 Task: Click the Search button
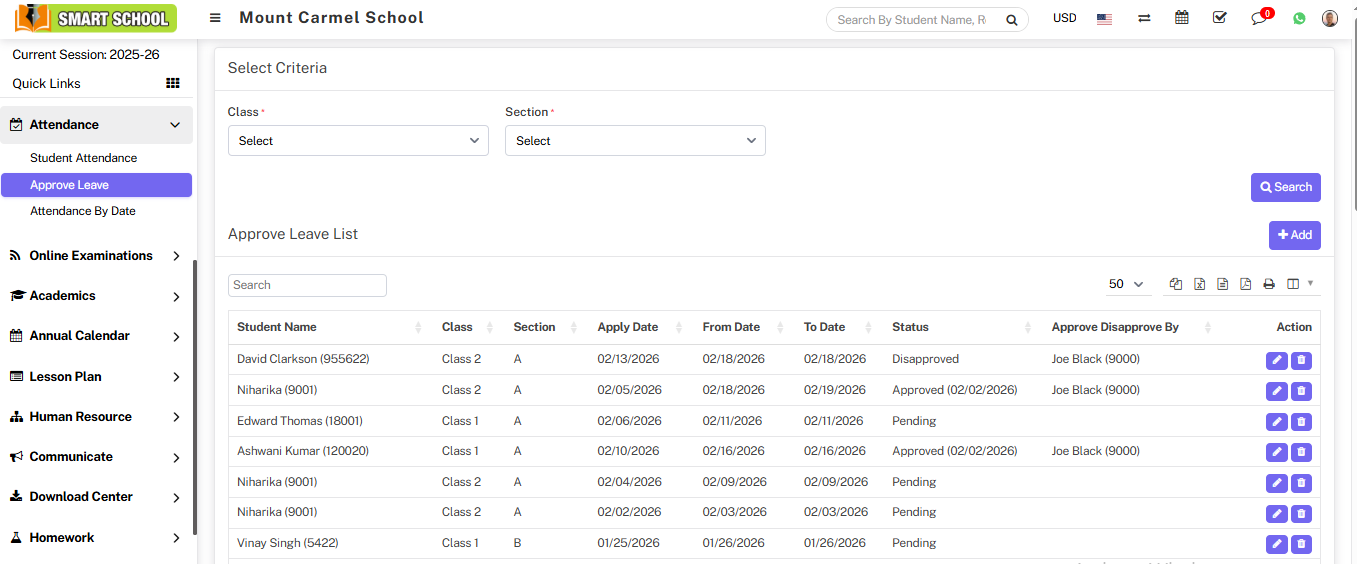coord(1285,187)
